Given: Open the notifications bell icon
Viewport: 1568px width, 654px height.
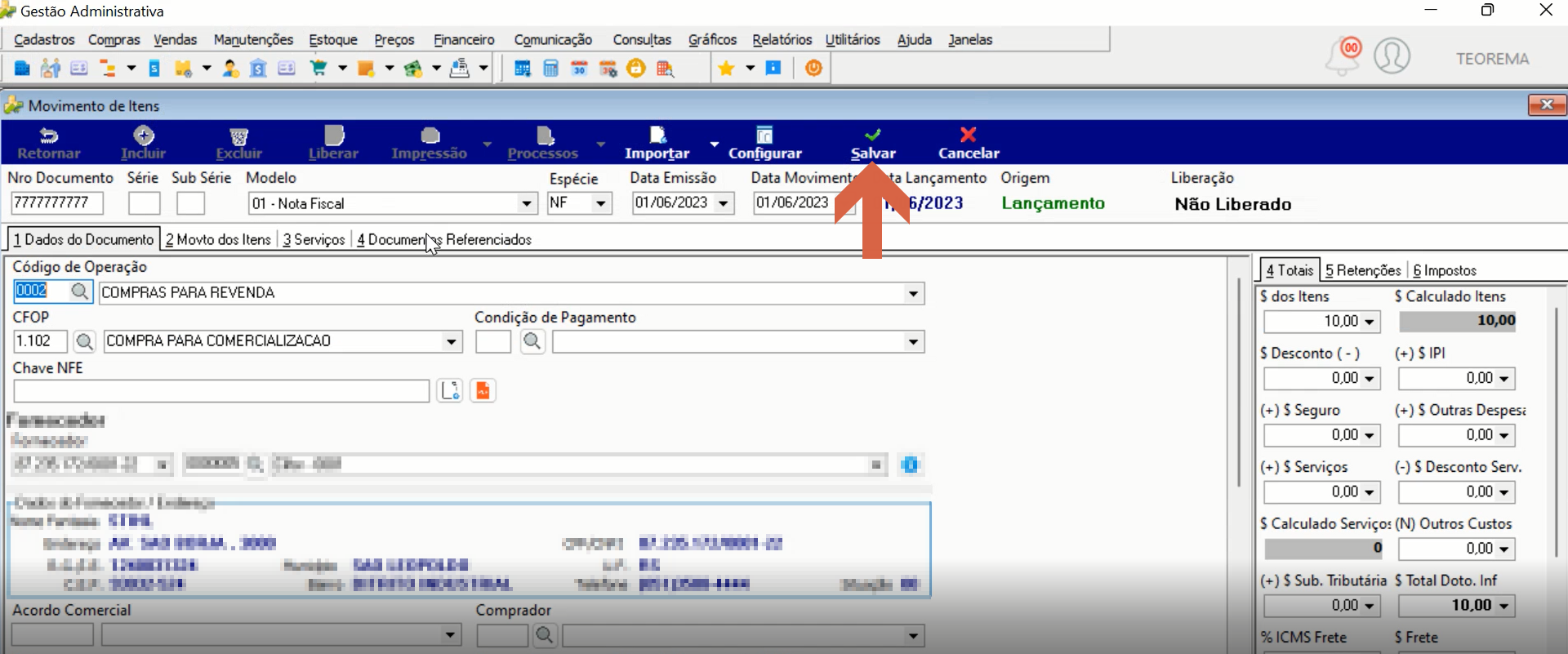Looking at the screenshot, I should pos(1343,56).
